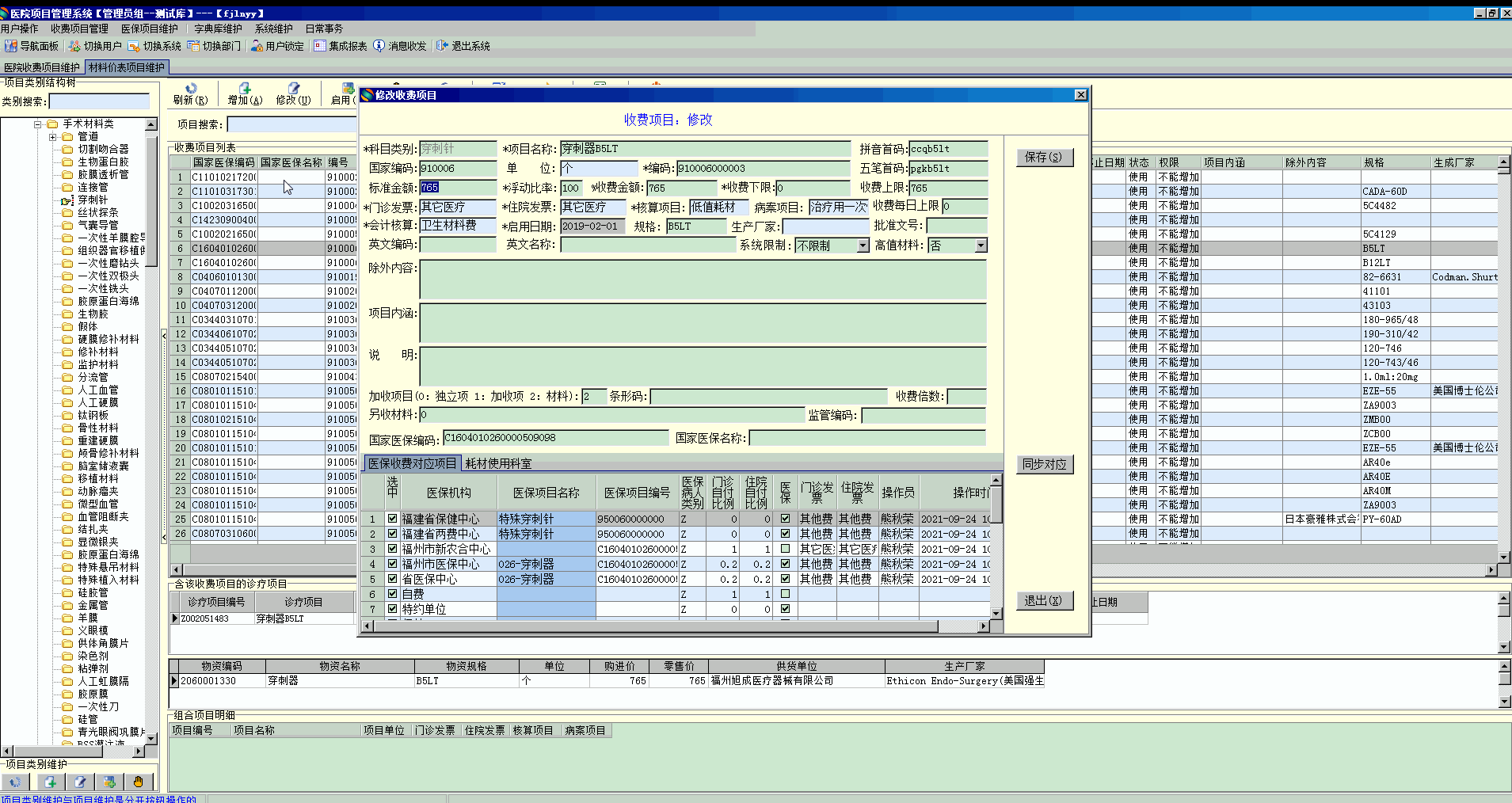Focus the 类别搜索 search box

(x=99, y=101)
